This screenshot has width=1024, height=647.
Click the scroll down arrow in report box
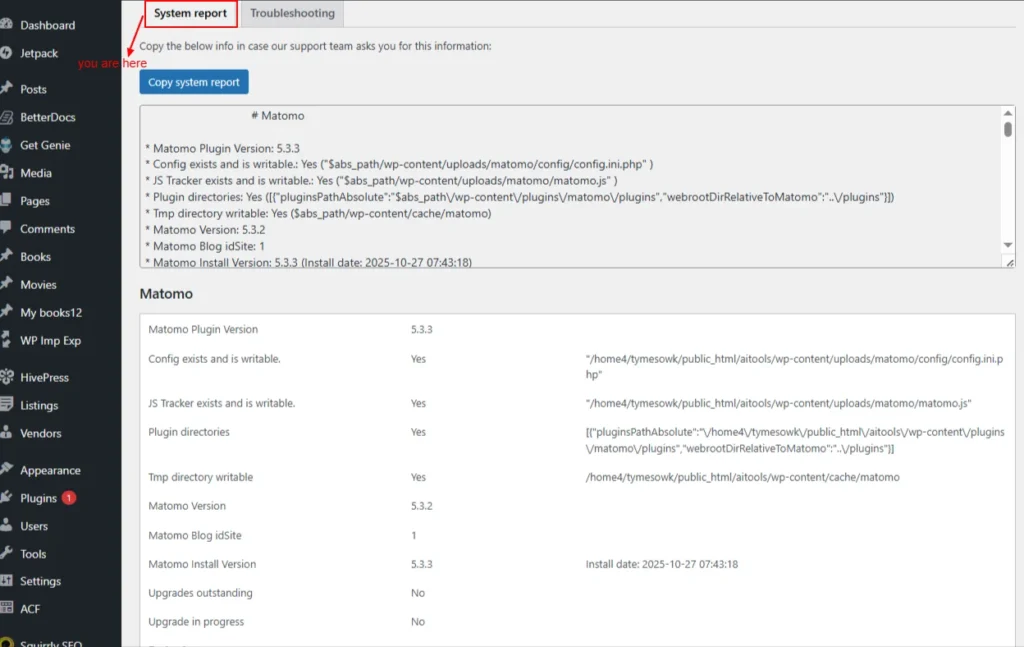[x=1008, y=246]
